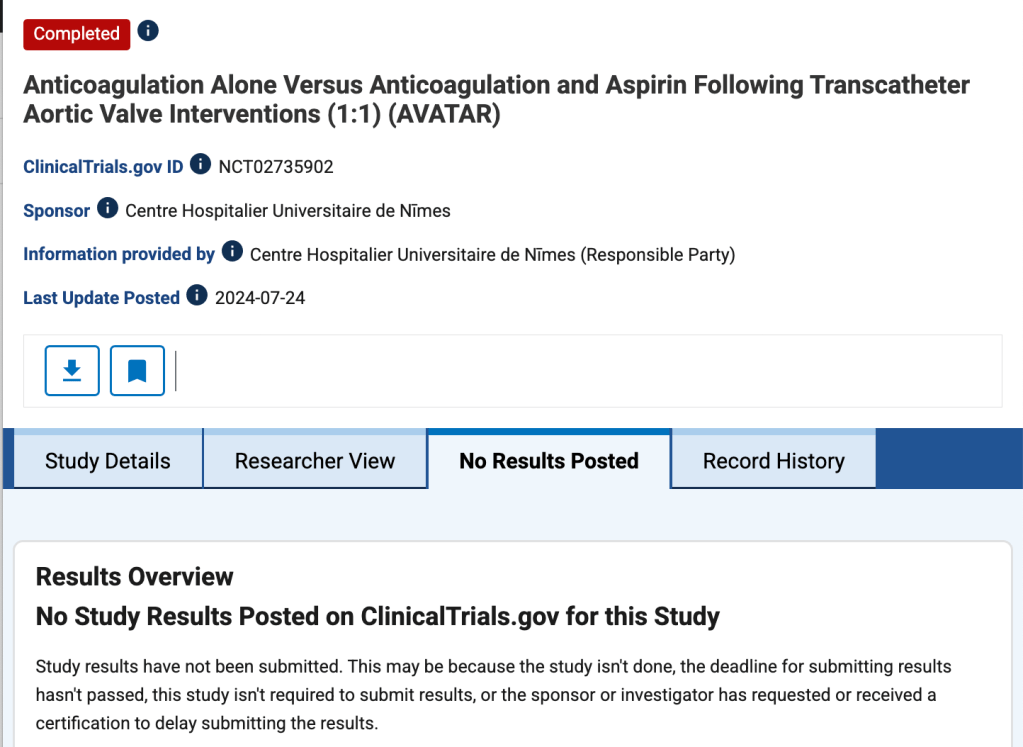Viewport: 1023px width, 747px height.
Task: Select the No Results Posted tab
Action: click(x=549, y=461)
